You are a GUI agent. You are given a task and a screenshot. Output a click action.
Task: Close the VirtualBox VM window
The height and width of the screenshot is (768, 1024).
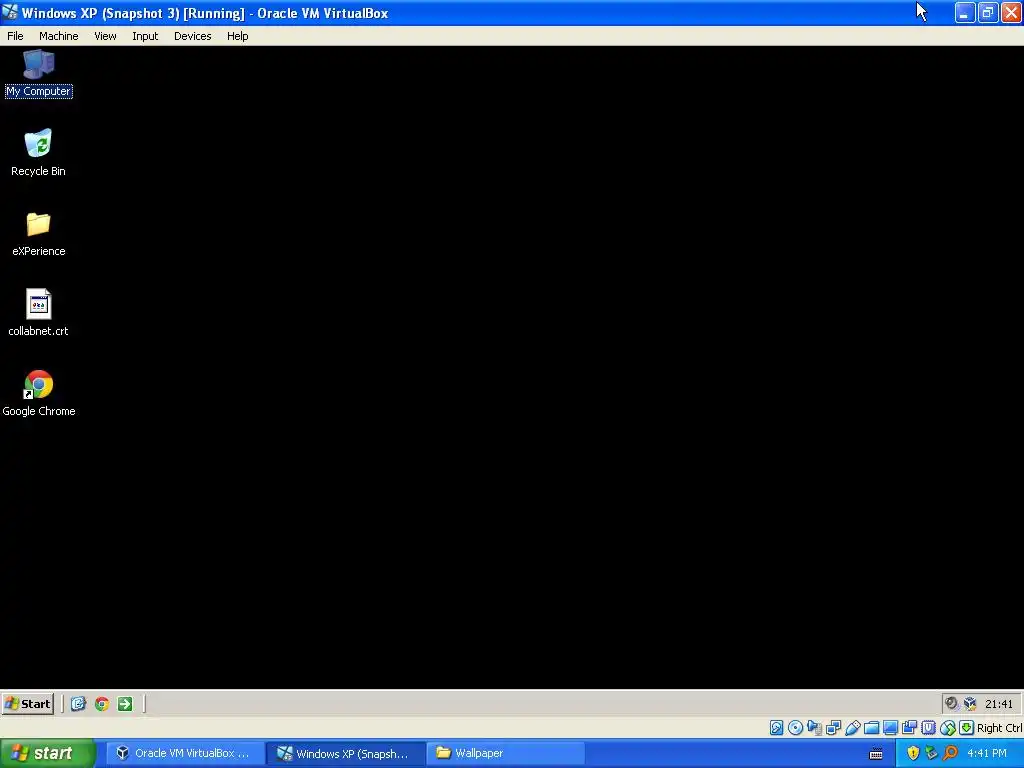click(x=1011, y=12)
